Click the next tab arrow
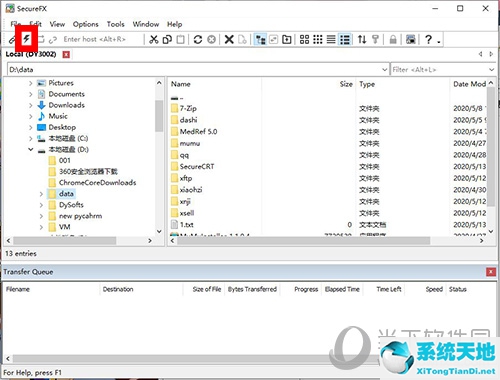The width and height of the screenshot is (500, 380). pos(491,54)
